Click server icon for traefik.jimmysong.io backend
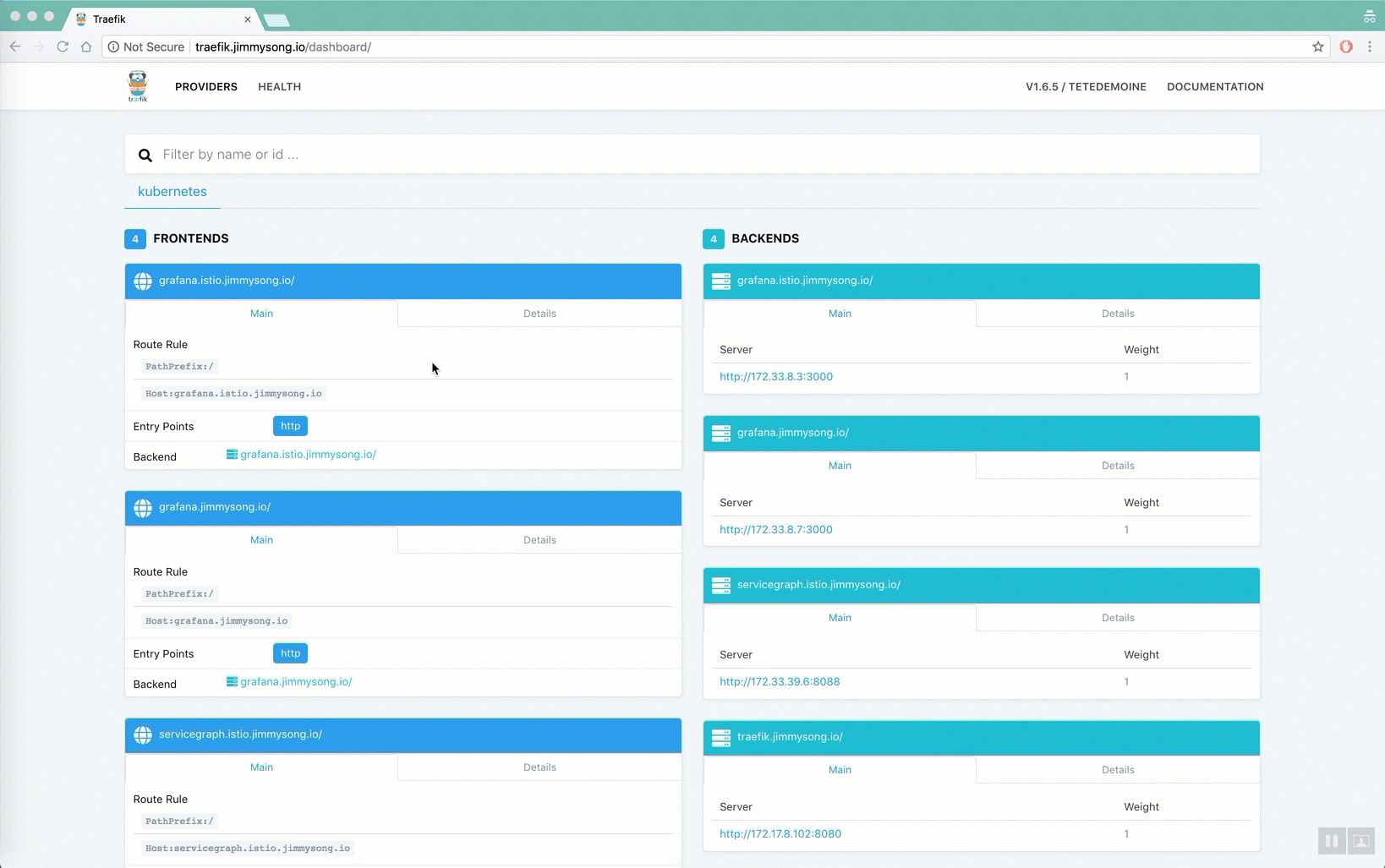Image resolution: width=1385 pixels, height=868 pixels. point(721,737)
